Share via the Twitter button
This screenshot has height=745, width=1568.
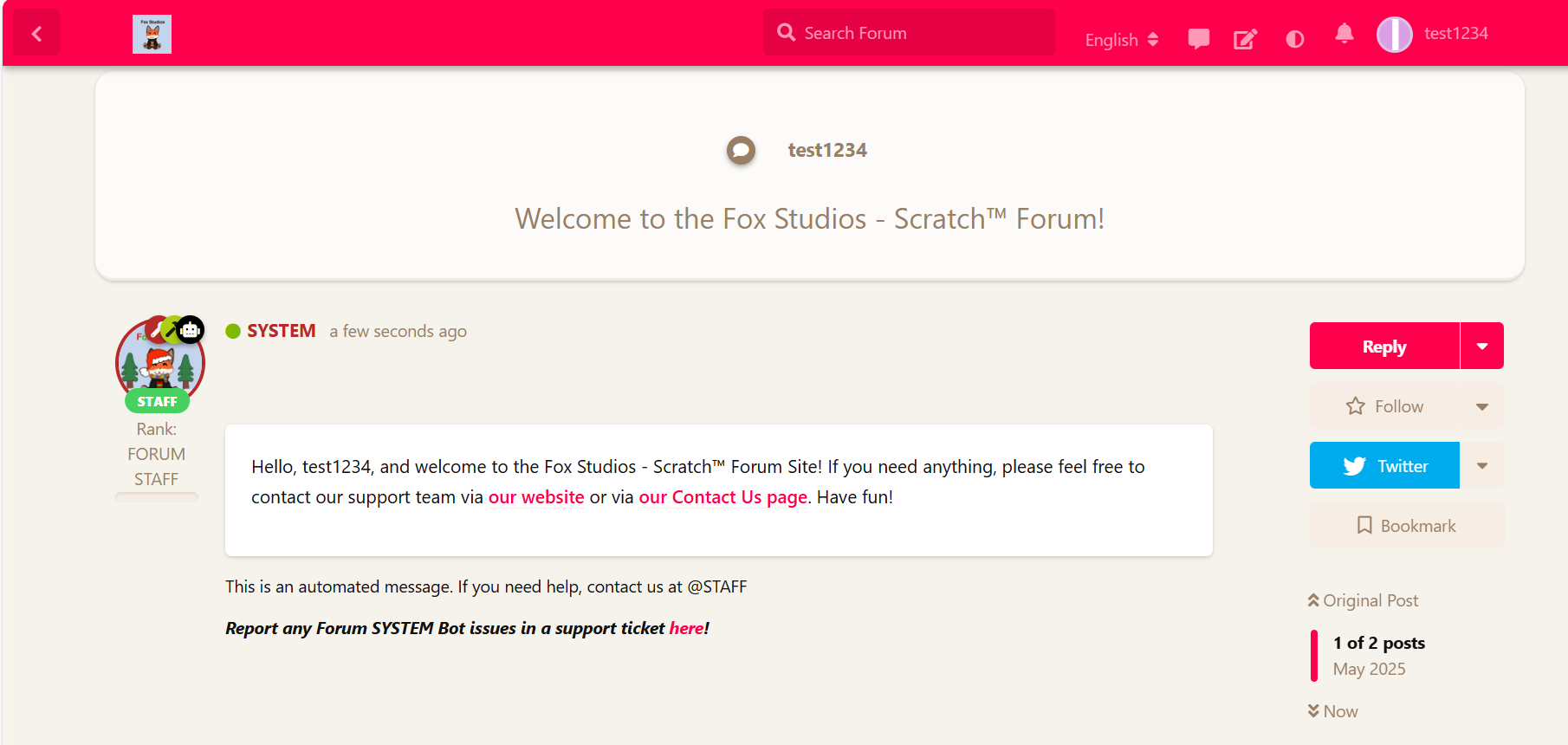point(1384,466)
